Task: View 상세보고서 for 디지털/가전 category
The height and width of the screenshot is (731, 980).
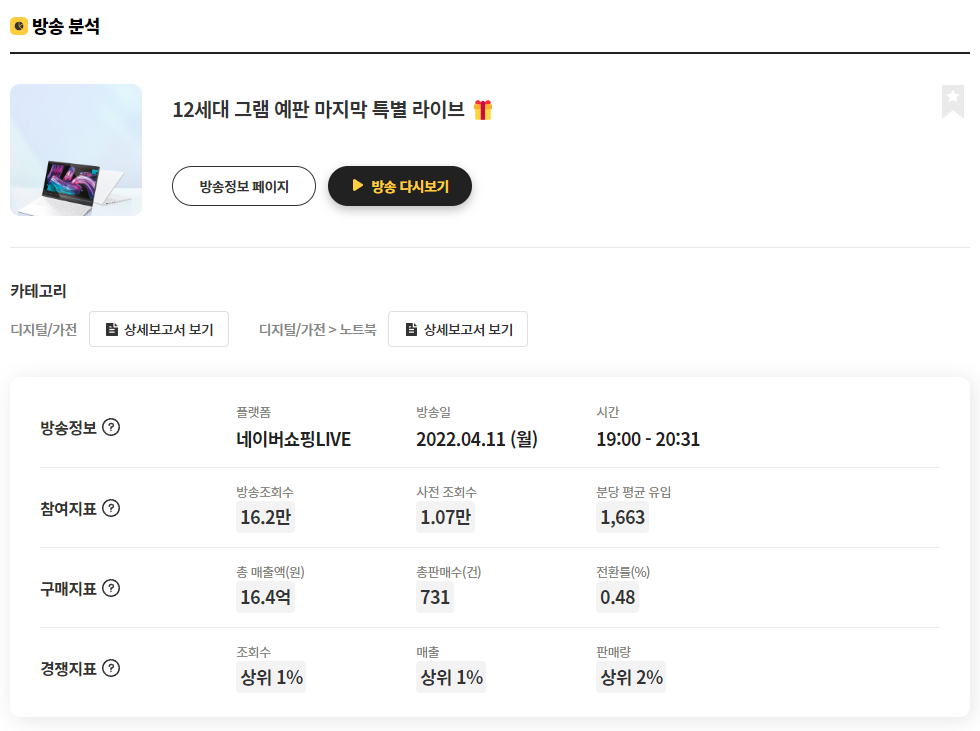Action: 159,329
